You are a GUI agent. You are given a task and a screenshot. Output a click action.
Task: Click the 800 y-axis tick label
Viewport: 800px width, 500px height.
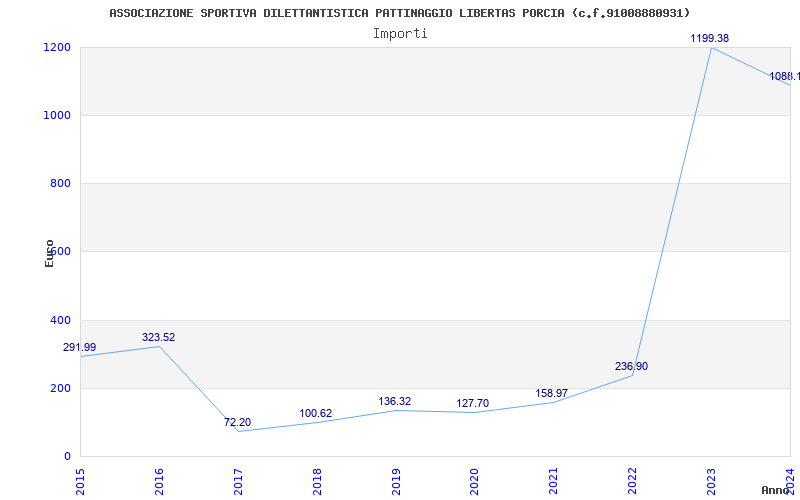[x=60, y=183]
